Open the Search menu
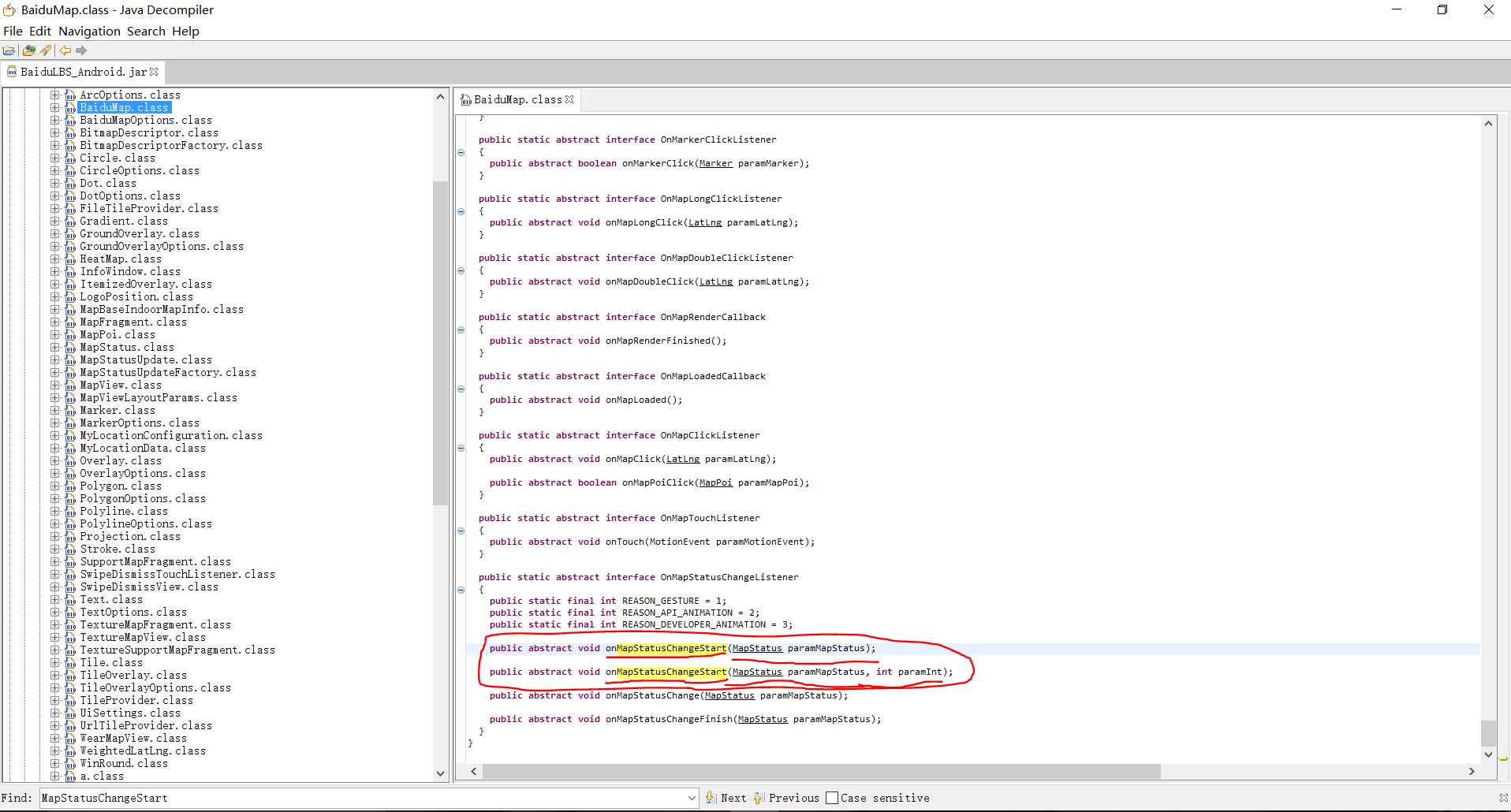Image resolution: width=1511 pixels, height=812 pixels. click(x=146, y=32)
